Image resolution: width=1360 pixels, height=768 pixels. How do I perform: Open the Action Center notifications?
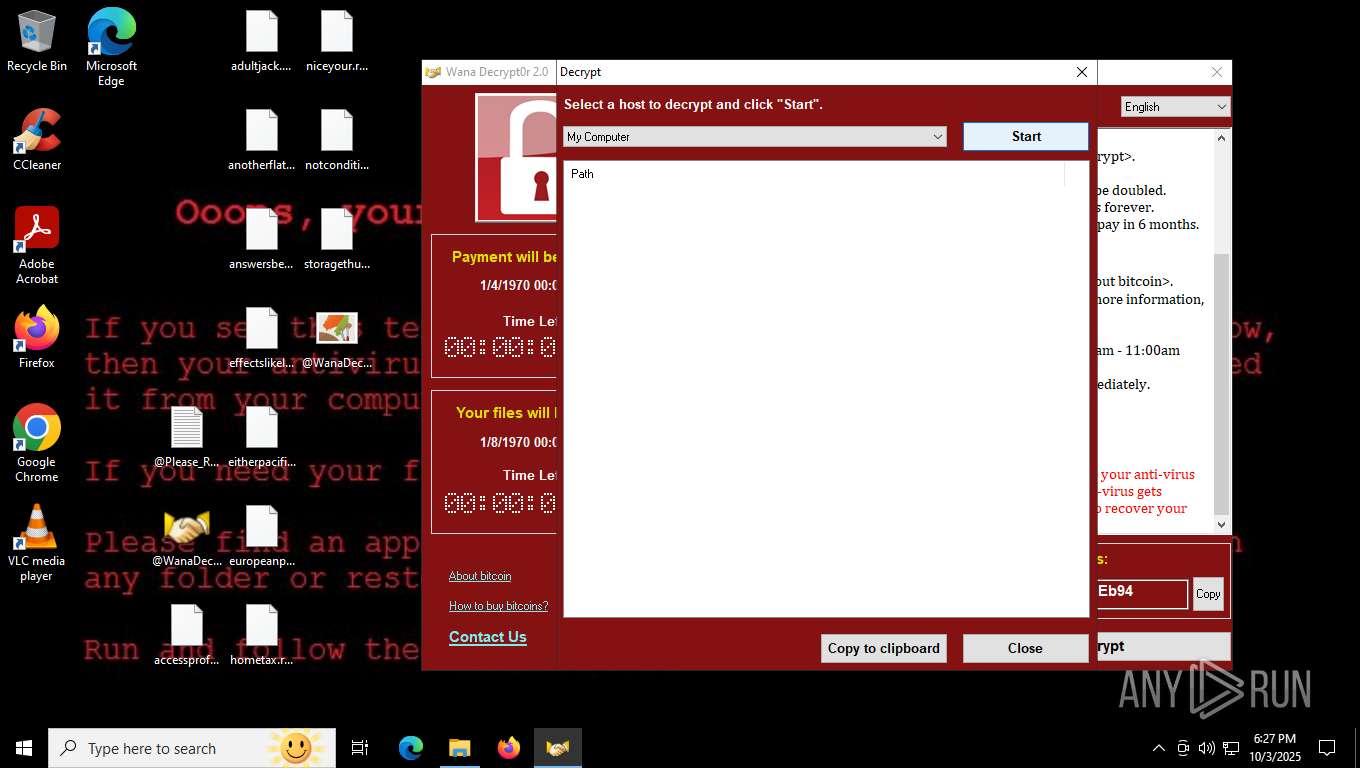(1327, 748)
